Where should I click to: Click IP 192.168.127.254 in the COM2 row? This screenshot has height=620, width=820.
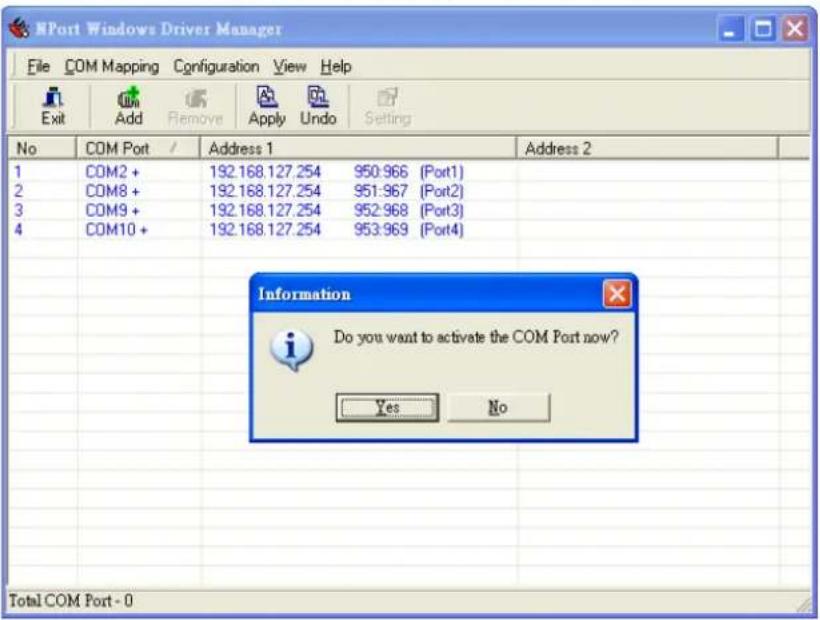(265, 171)
